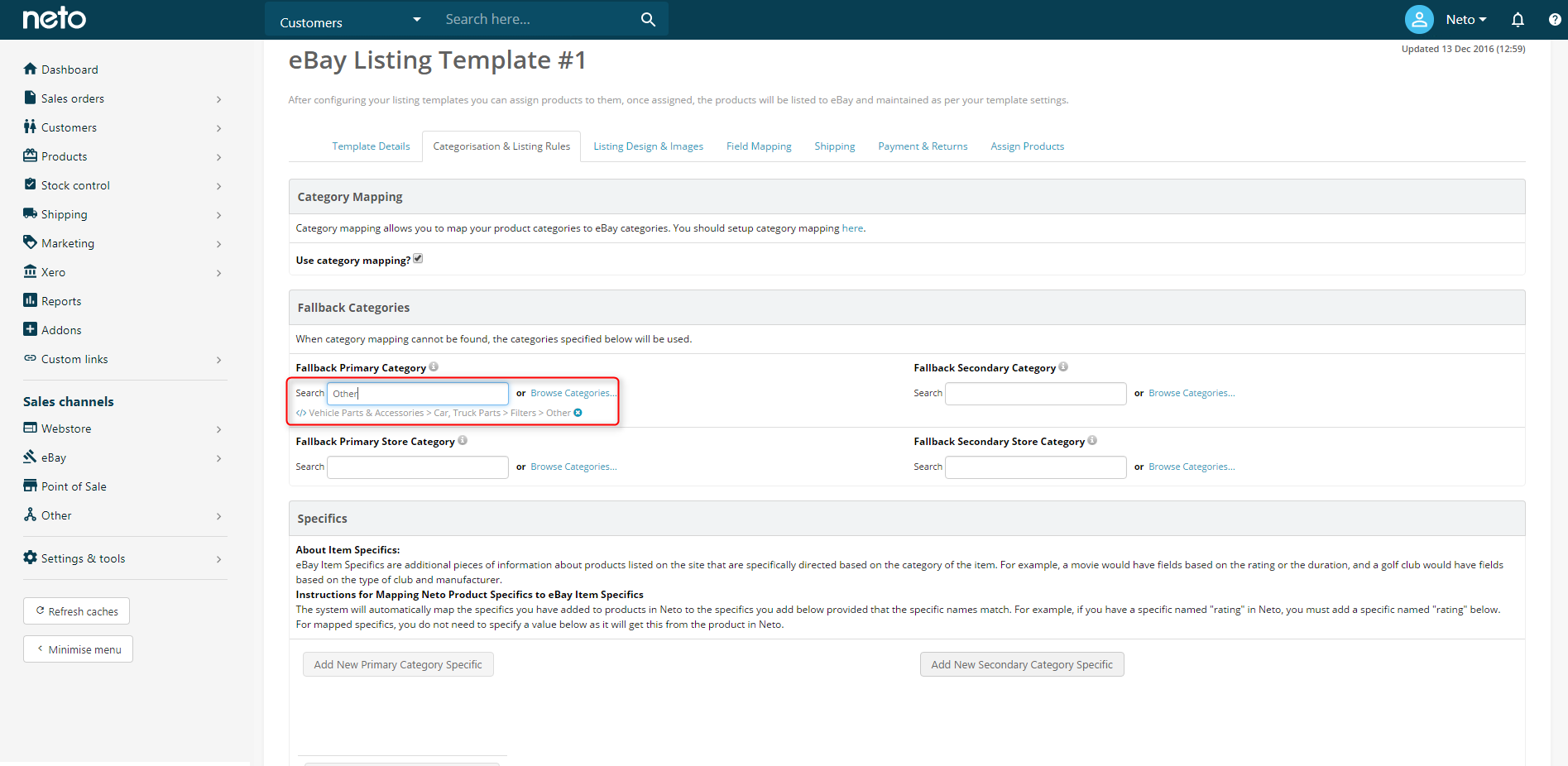The width and height of the screenshot is (1568, 766).
Task: Click the 'here' category mapping link
Action: [852, 228]
